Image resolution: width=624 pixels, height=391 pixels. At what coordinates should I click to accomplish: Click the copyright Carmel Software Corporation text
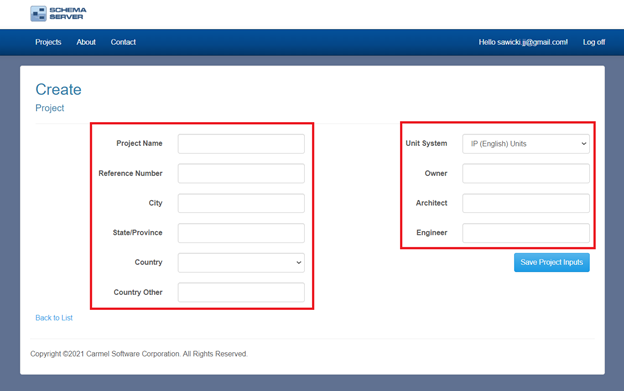click(139, 354)
